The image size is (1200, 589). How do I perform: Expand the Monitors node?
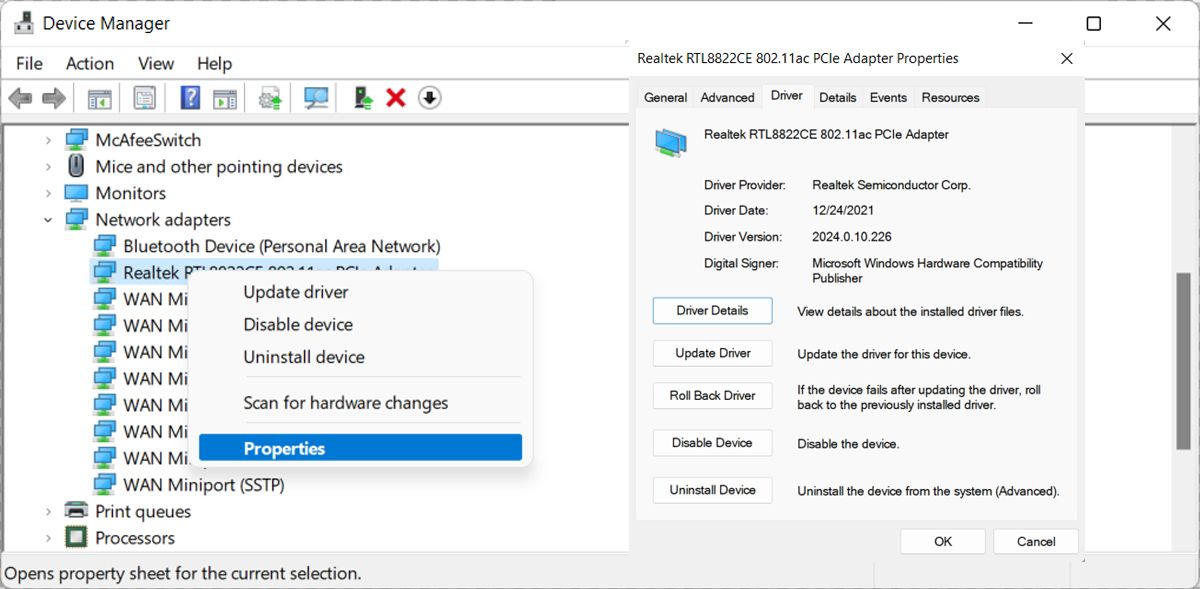tap(48, 193)
